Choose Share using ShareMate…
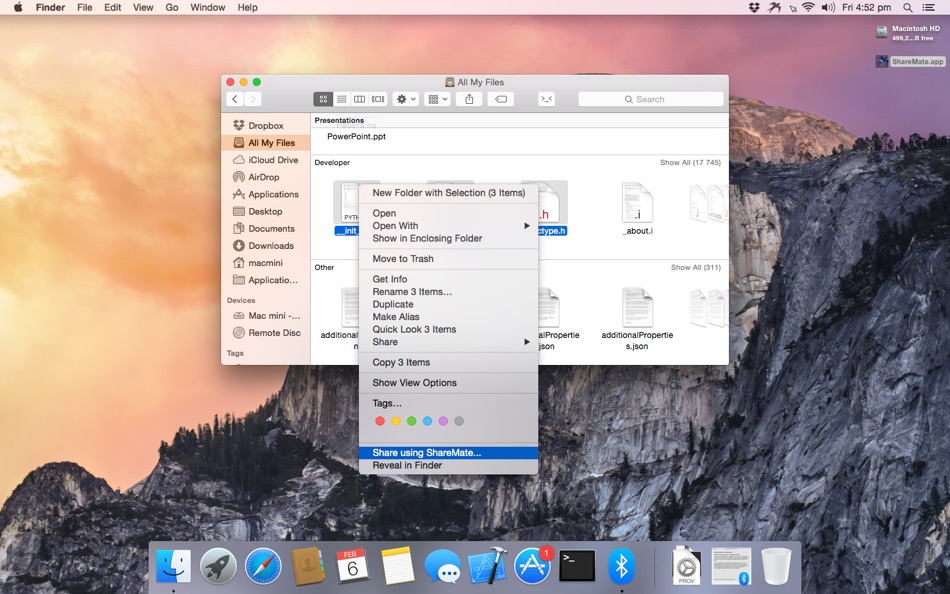This screenshot has width=950, height=594. tap(448, 453)
